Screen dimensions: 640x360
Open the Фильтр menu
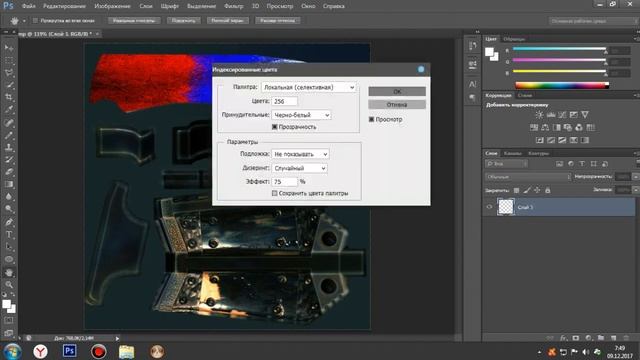click(x=233, y=6)
